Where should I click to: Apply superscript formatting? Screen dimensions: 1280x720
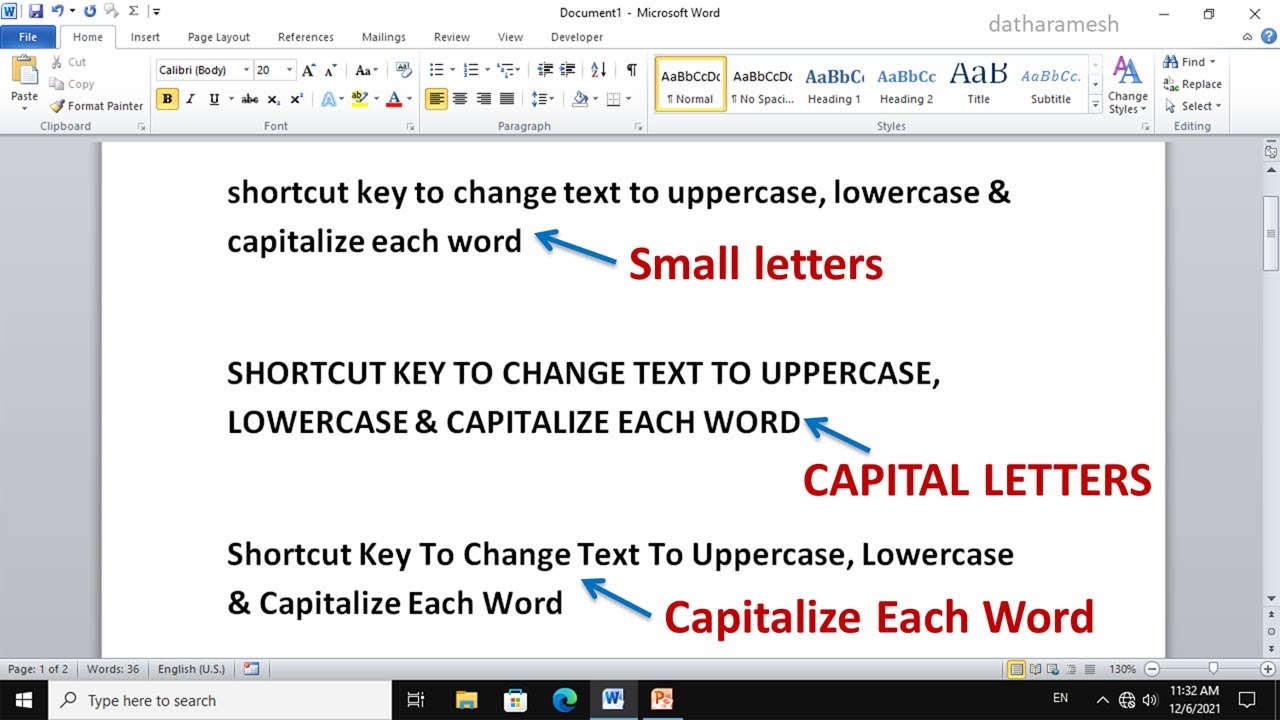[296, 99]
